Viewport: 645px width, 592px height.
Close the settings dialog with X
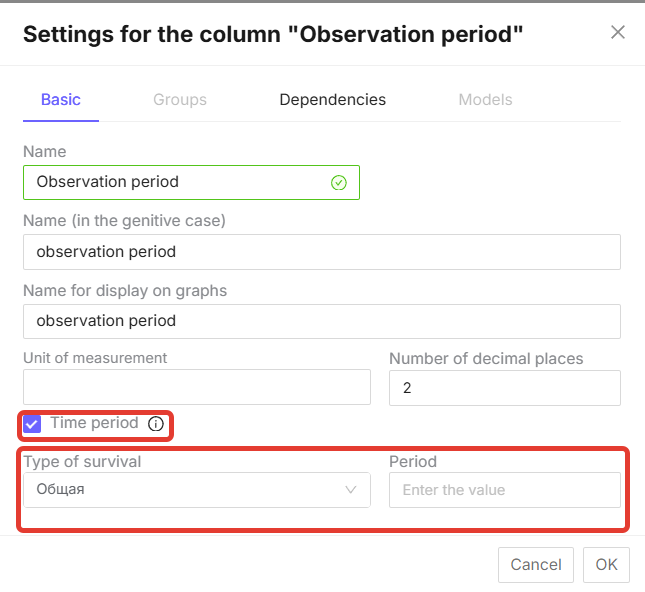618,32
